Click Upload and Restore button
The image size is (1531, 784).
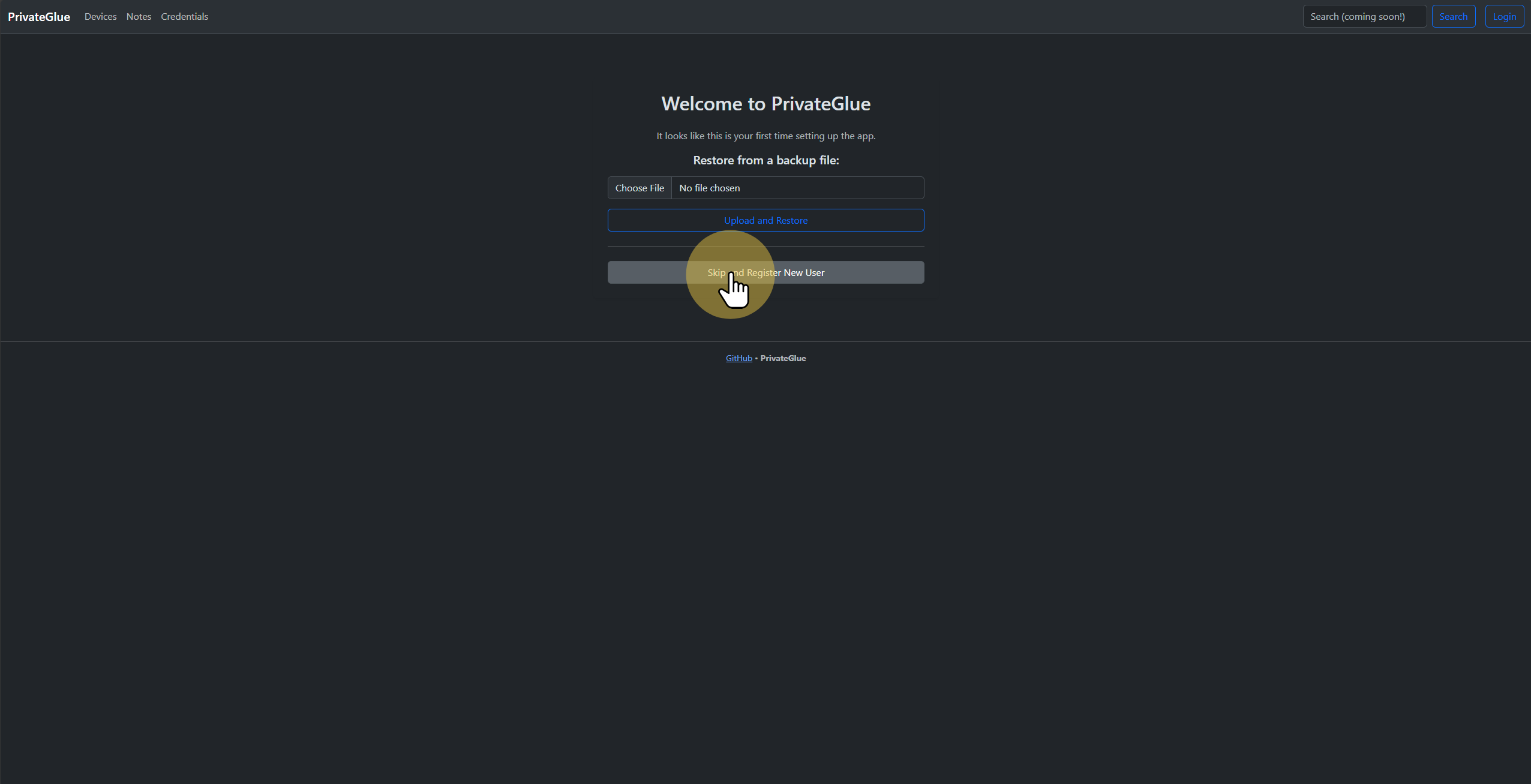pyautogui.click(x=765, y=220)
